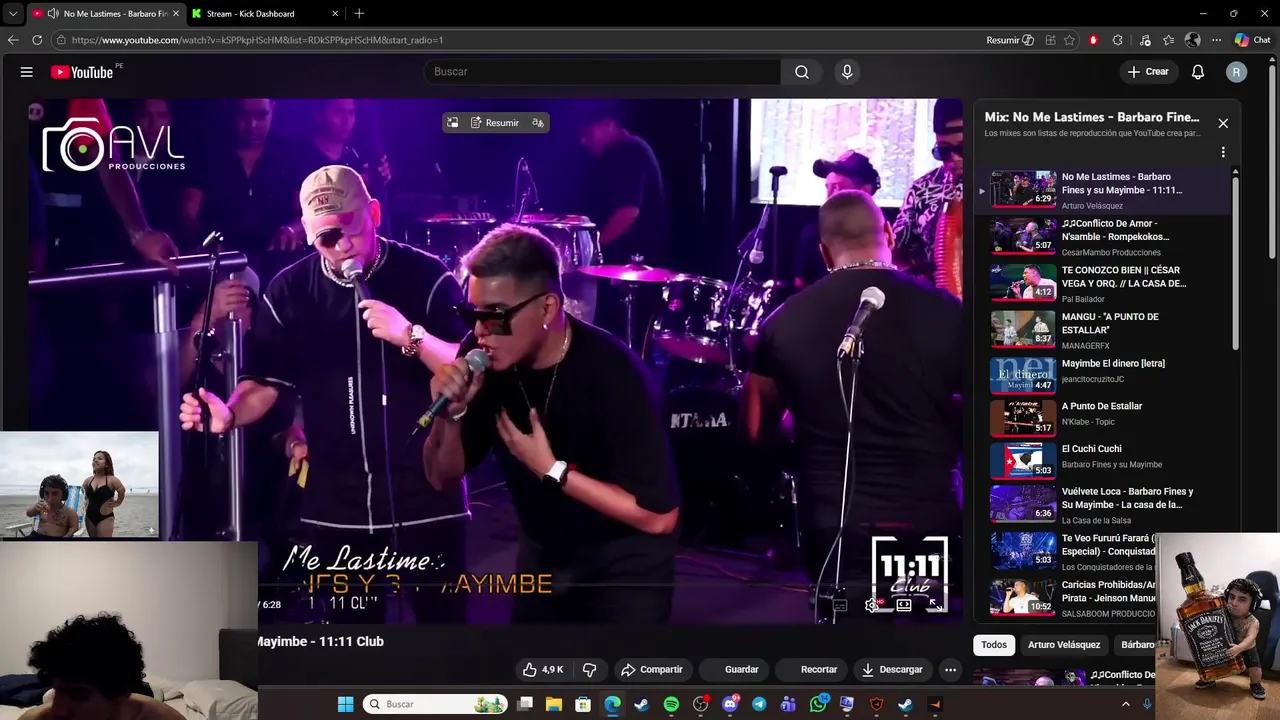Click the Descargar download button
This screenshot has width=1280, height=720.
[x=892, y=670]
